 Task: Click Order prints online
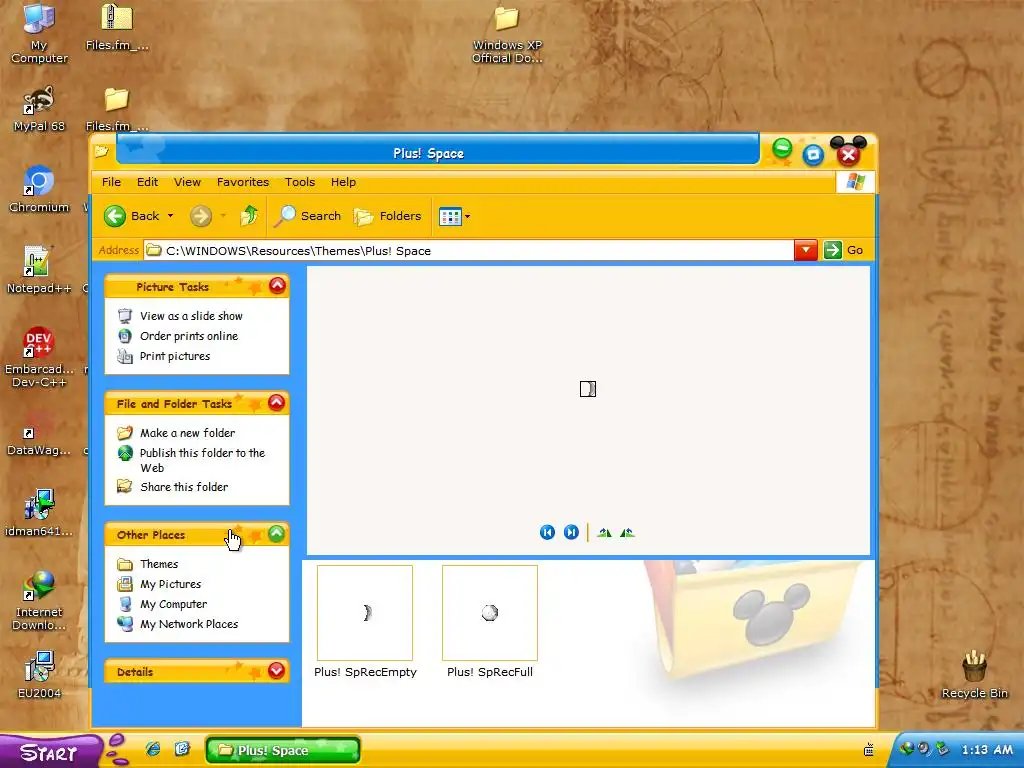coord(178,336)
